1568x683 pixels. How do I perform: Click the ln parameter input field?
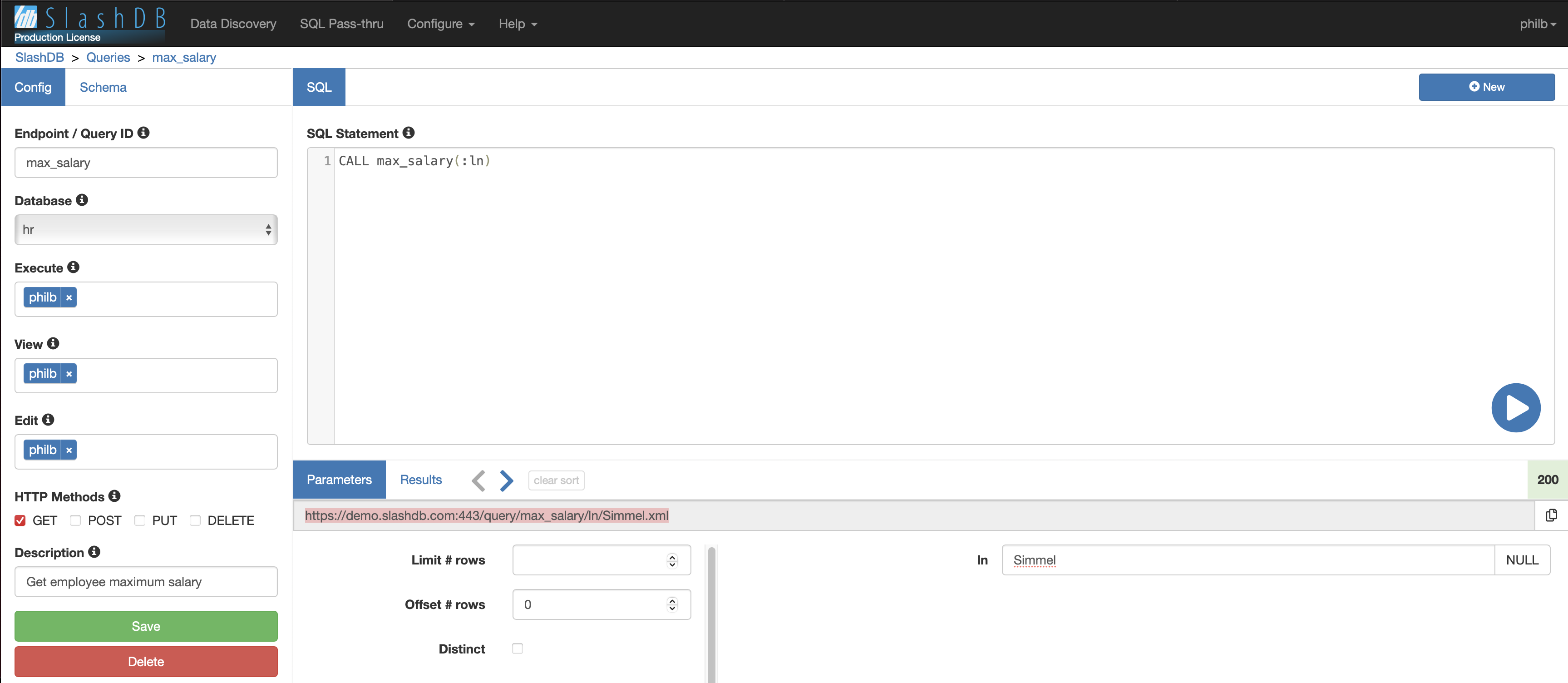[x=1248, y=560]
